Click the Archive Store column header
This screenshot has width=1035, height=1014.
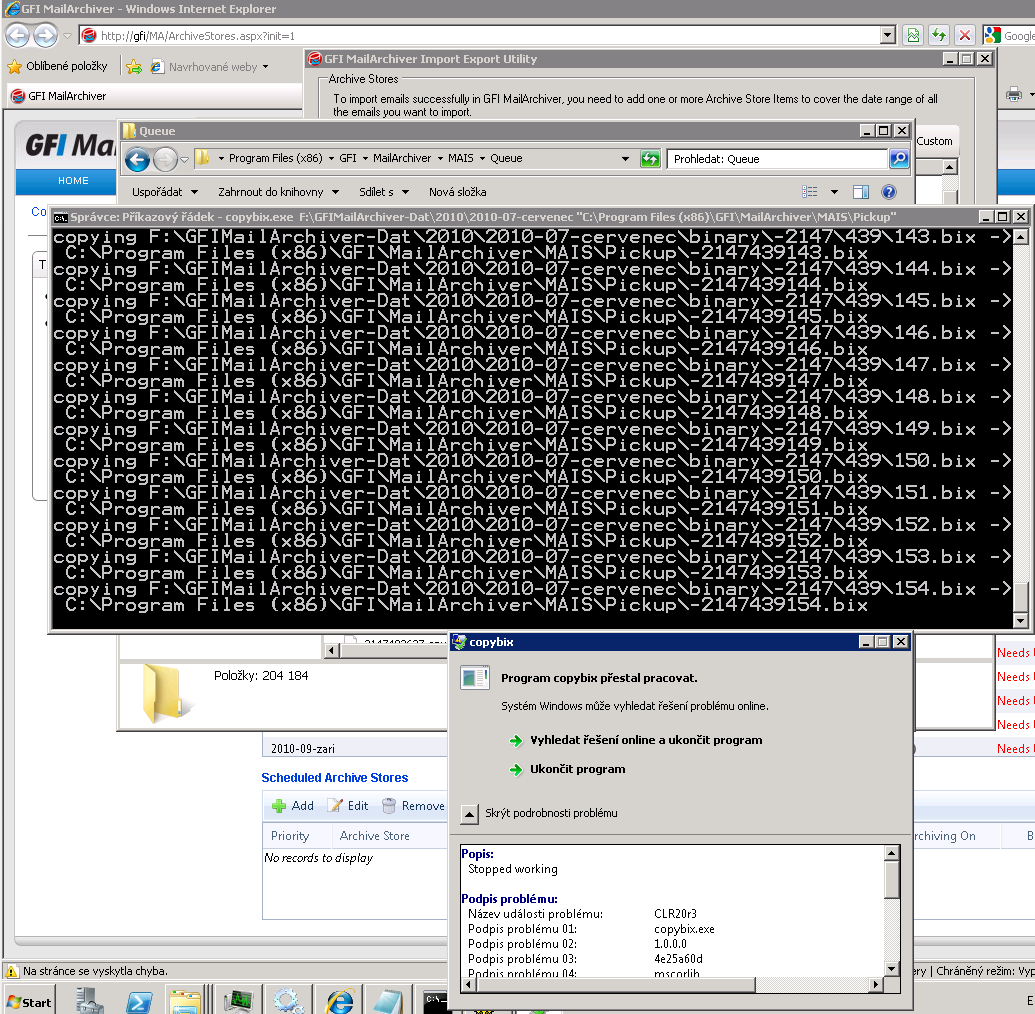coord(374,836)
